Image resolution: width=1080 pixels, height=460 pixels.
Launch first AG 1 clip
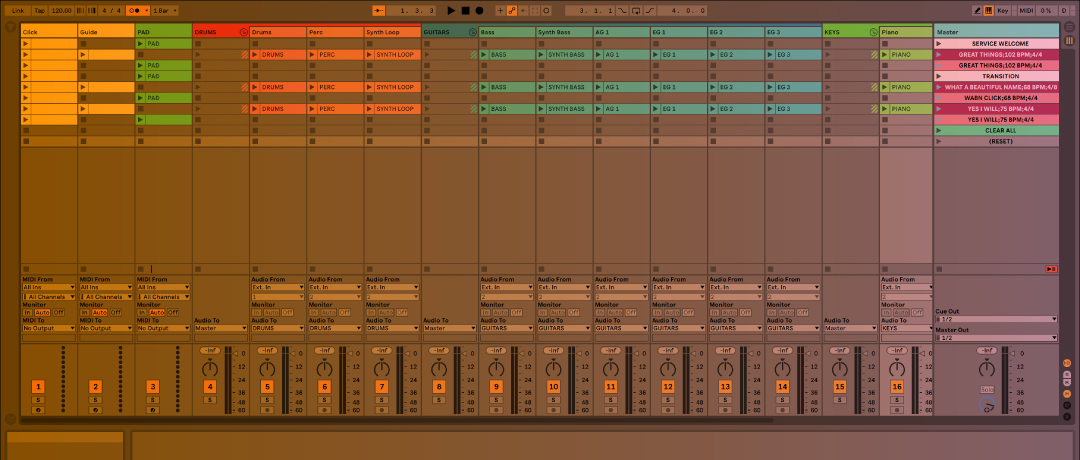coord(599,54)
